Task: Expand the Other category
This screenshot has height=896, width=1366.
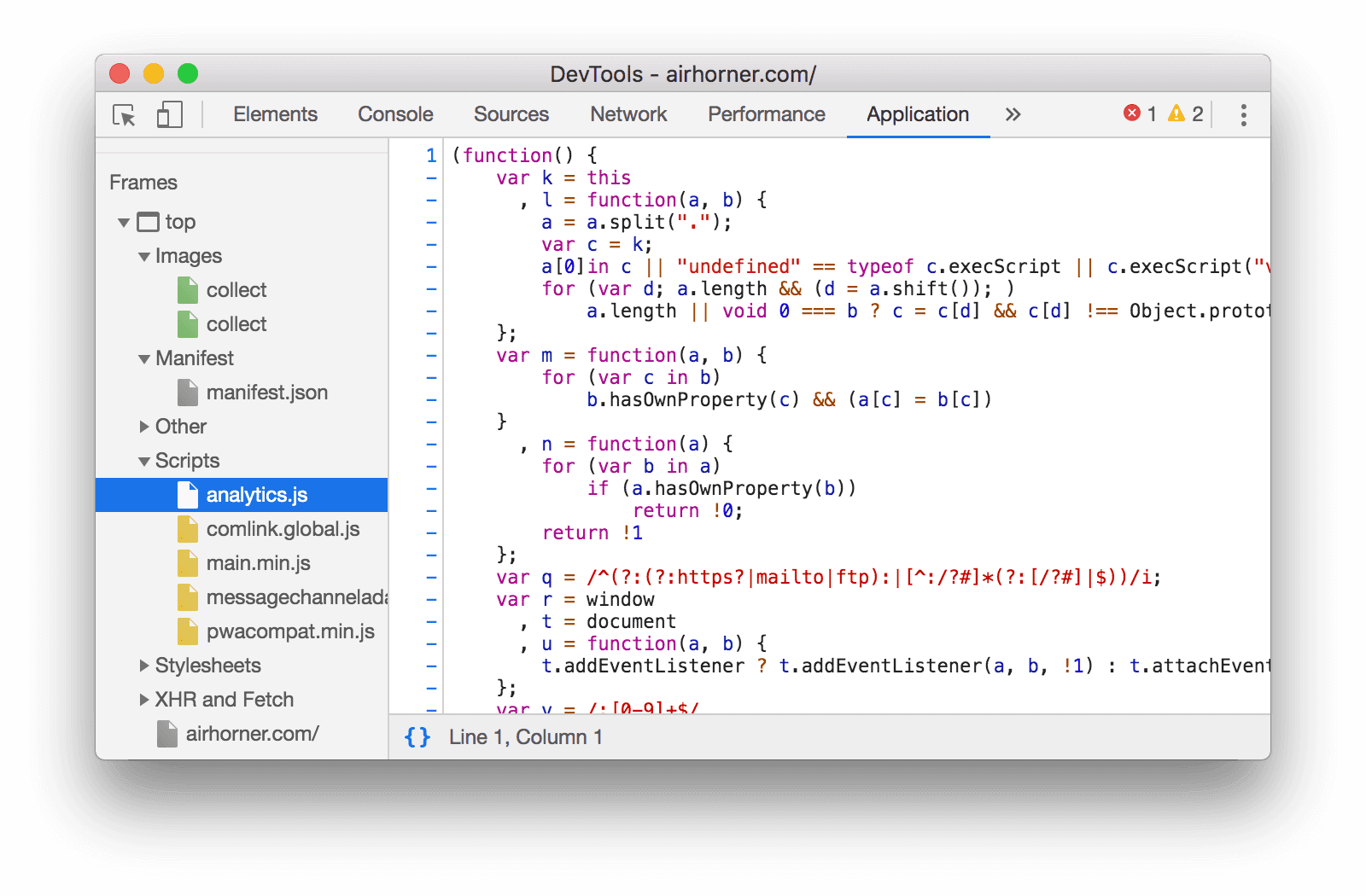Action: point(143,426)
